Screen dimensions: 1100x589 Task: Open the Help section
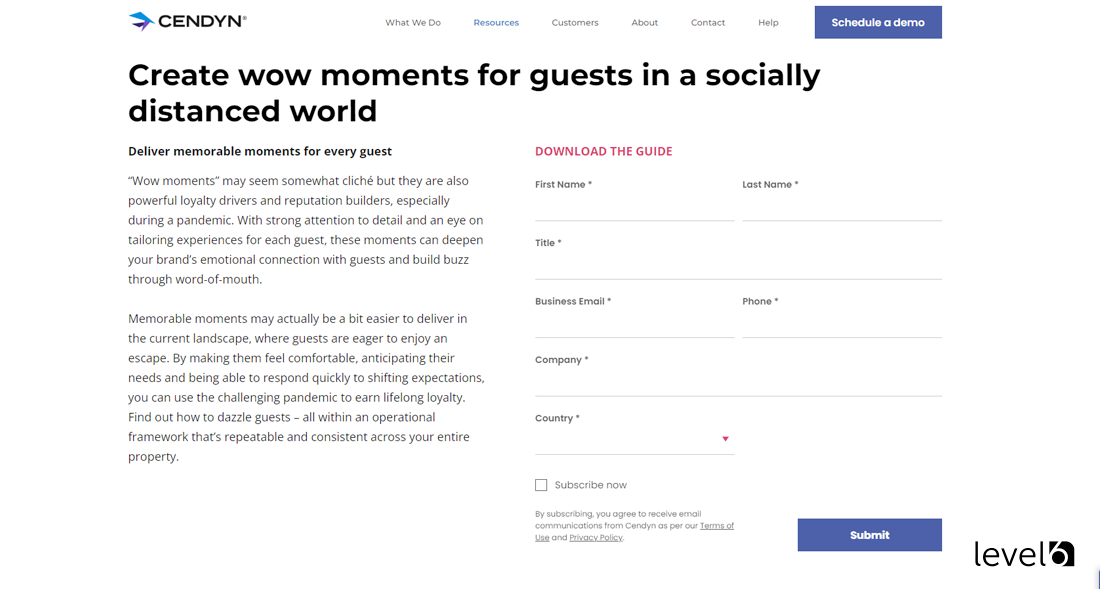[768, 22]
